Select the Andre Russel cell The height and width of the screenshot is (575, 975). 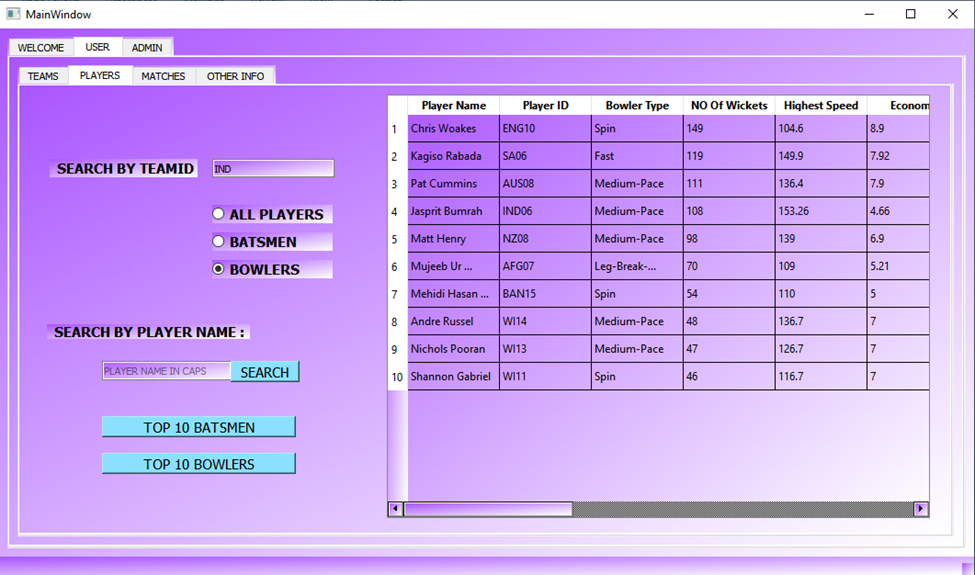[x=453, y=321]
